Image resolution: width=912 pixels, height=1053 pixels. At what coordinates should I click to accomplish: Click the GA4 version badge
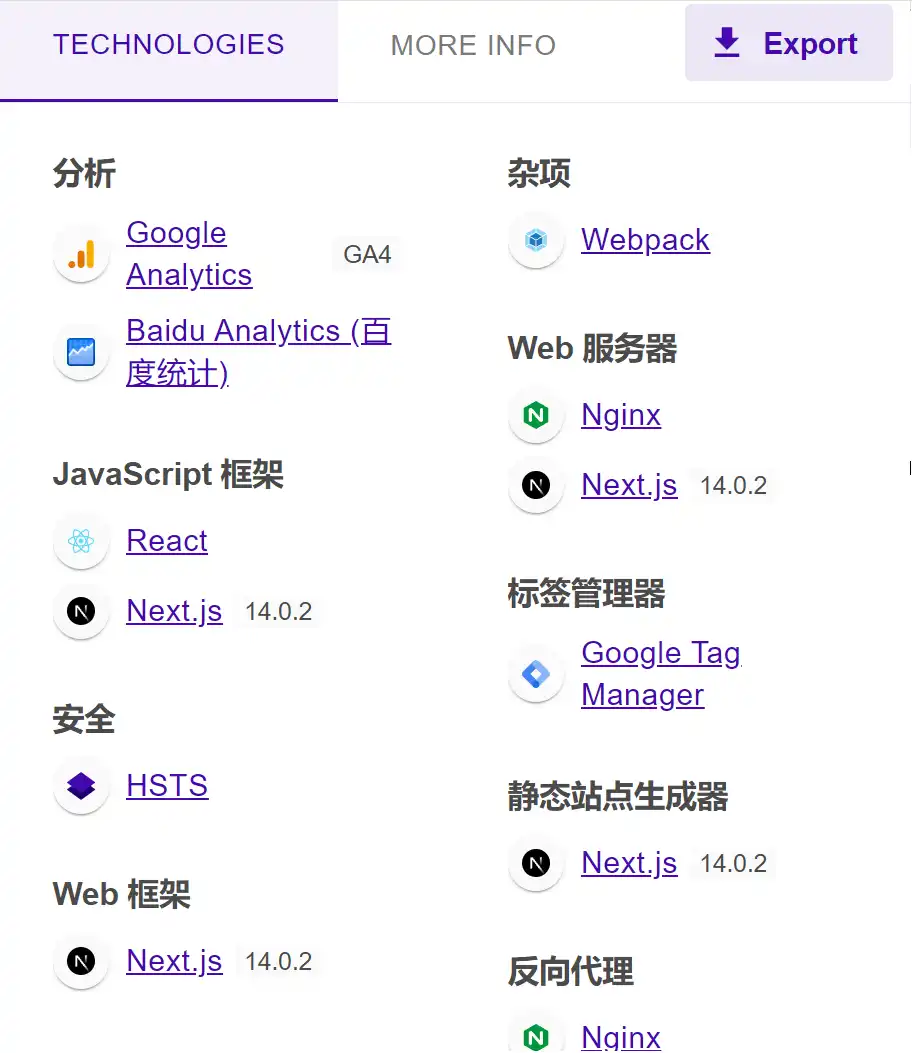[367, 255]
